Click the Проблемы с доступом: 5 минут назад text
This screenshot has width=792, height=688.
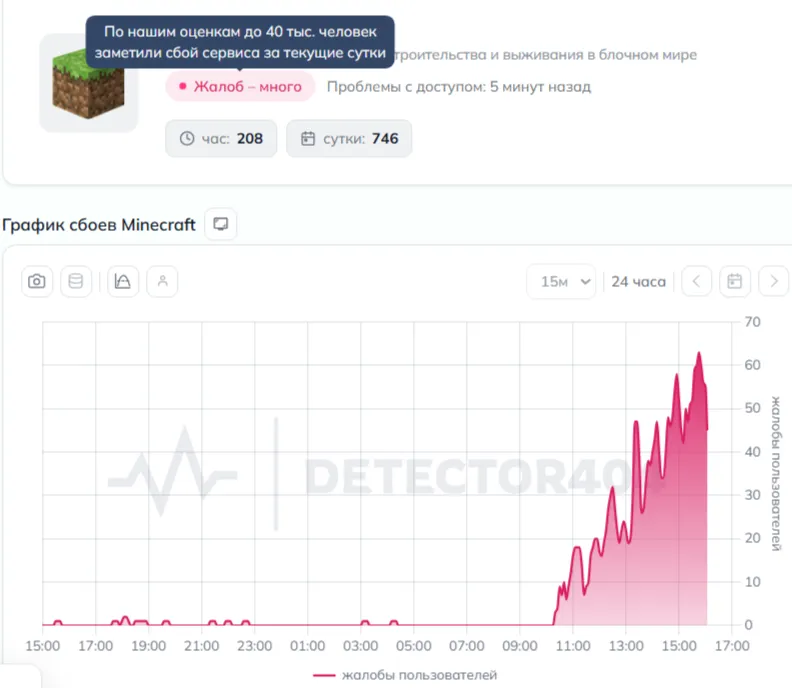pos(459,87)
